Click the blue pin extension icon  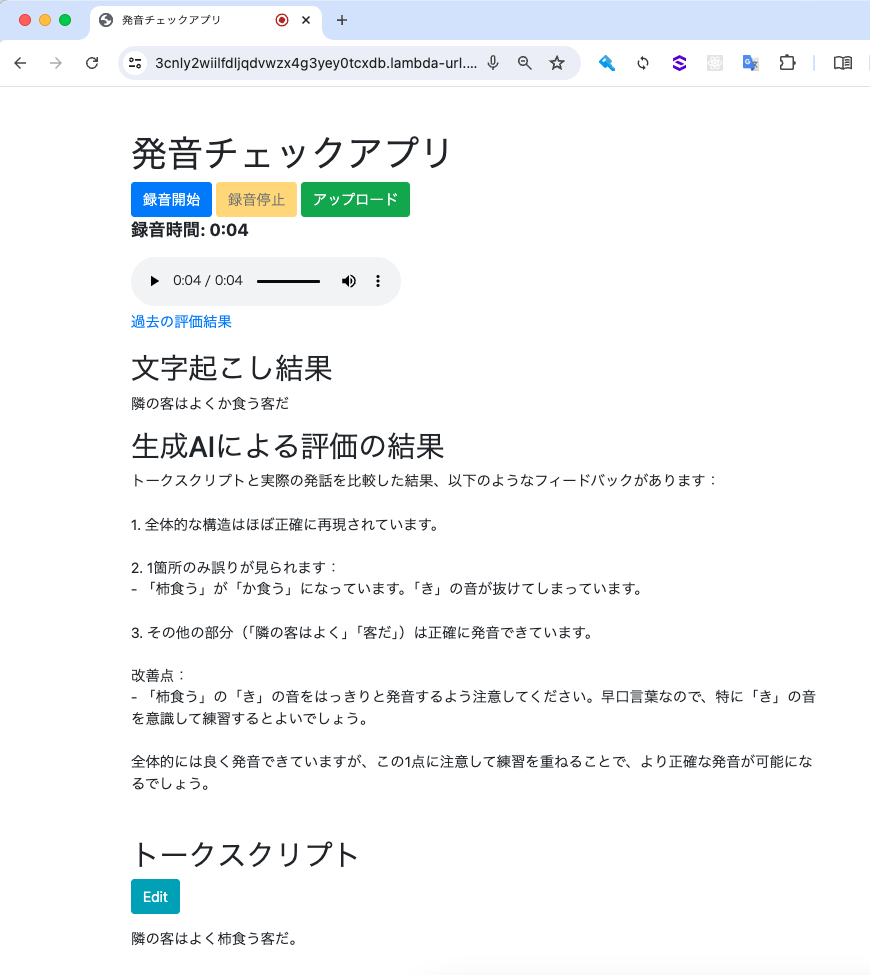607,63
